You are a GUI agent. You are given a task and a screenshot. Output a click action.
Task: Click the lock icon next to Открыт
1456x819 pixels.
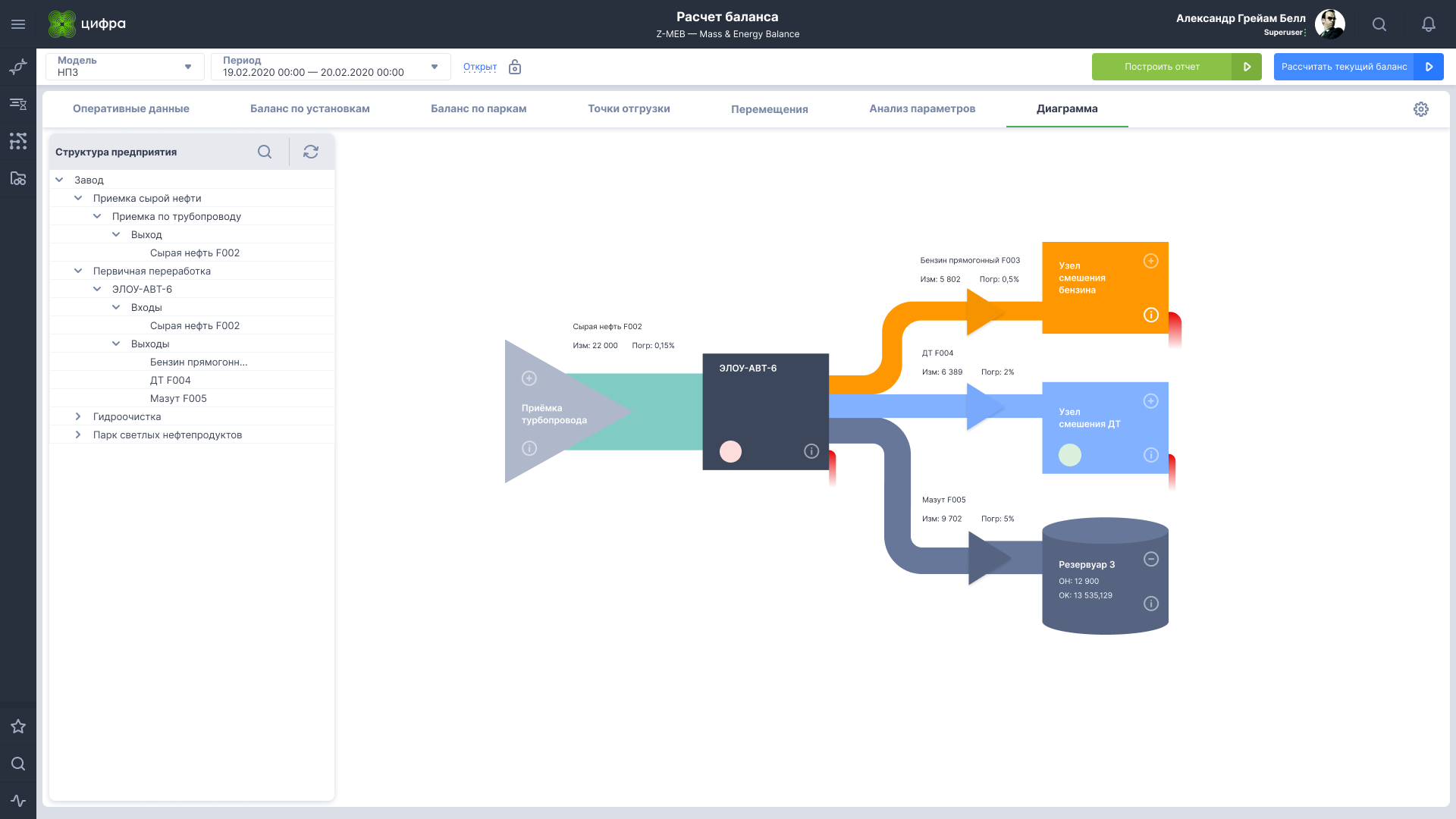(x=515, y=67)
